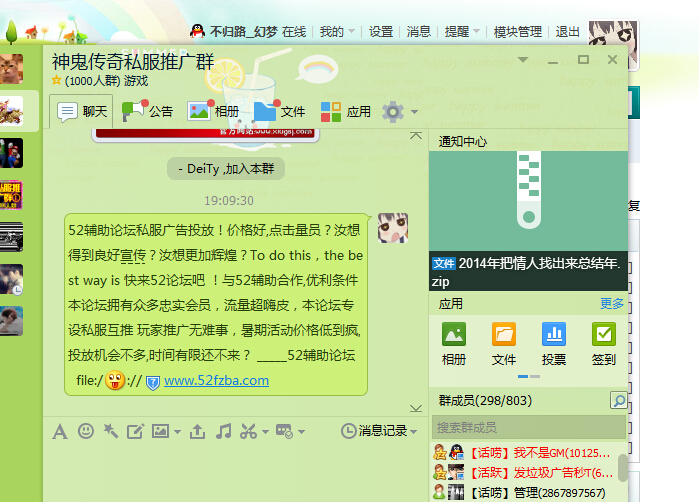Click the 通知中心 header
Screen dimensions: 699x502
point(463,141)
